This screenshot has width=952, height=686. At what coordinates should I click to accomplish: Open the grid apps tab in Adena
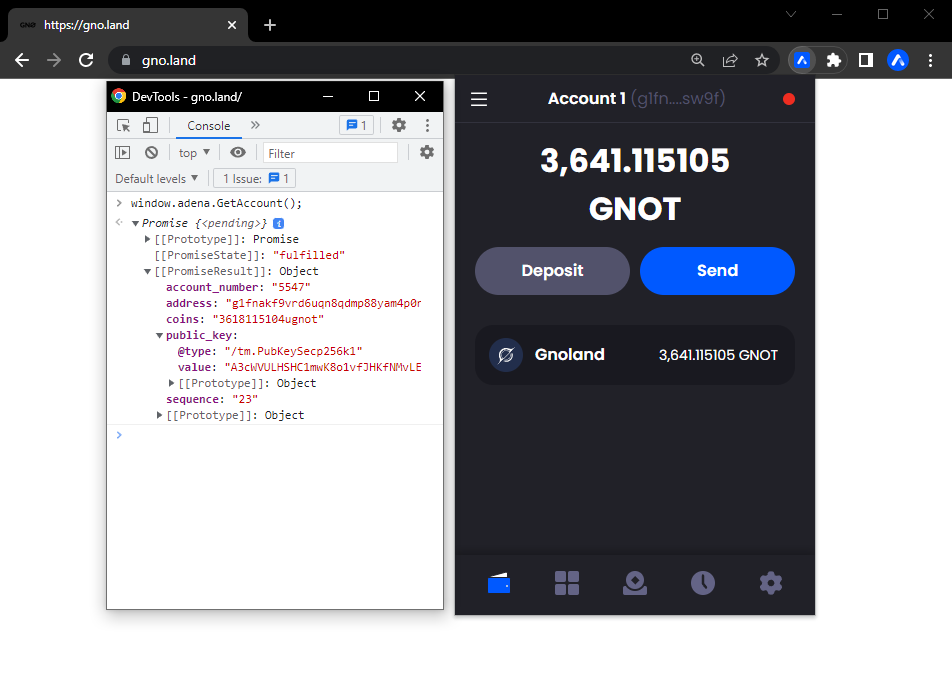tap(566, 583)
